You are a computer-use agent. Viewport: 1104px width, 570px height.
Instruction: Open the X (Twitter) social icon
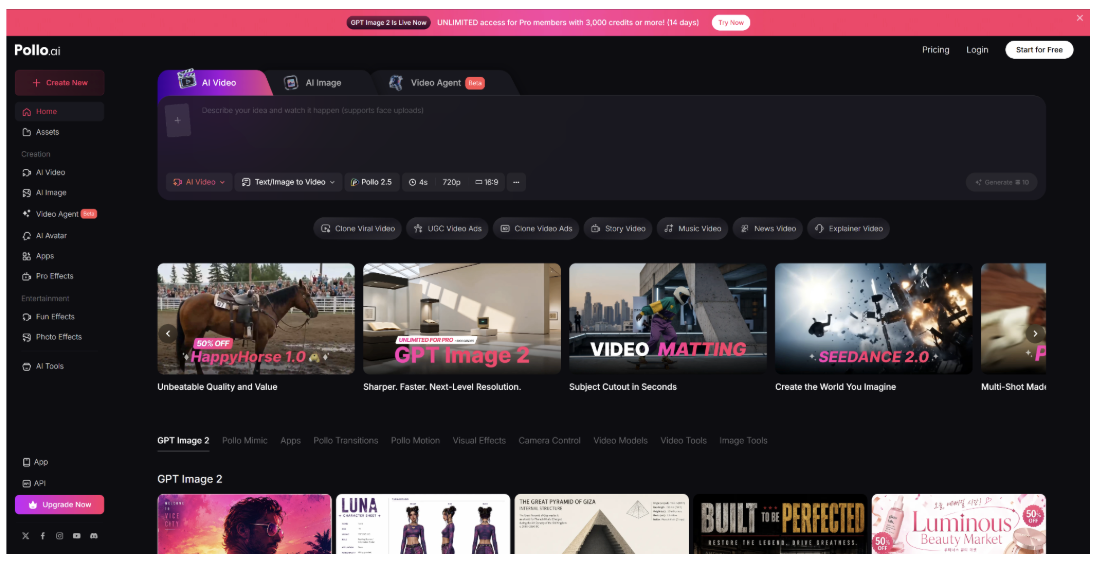25,536
